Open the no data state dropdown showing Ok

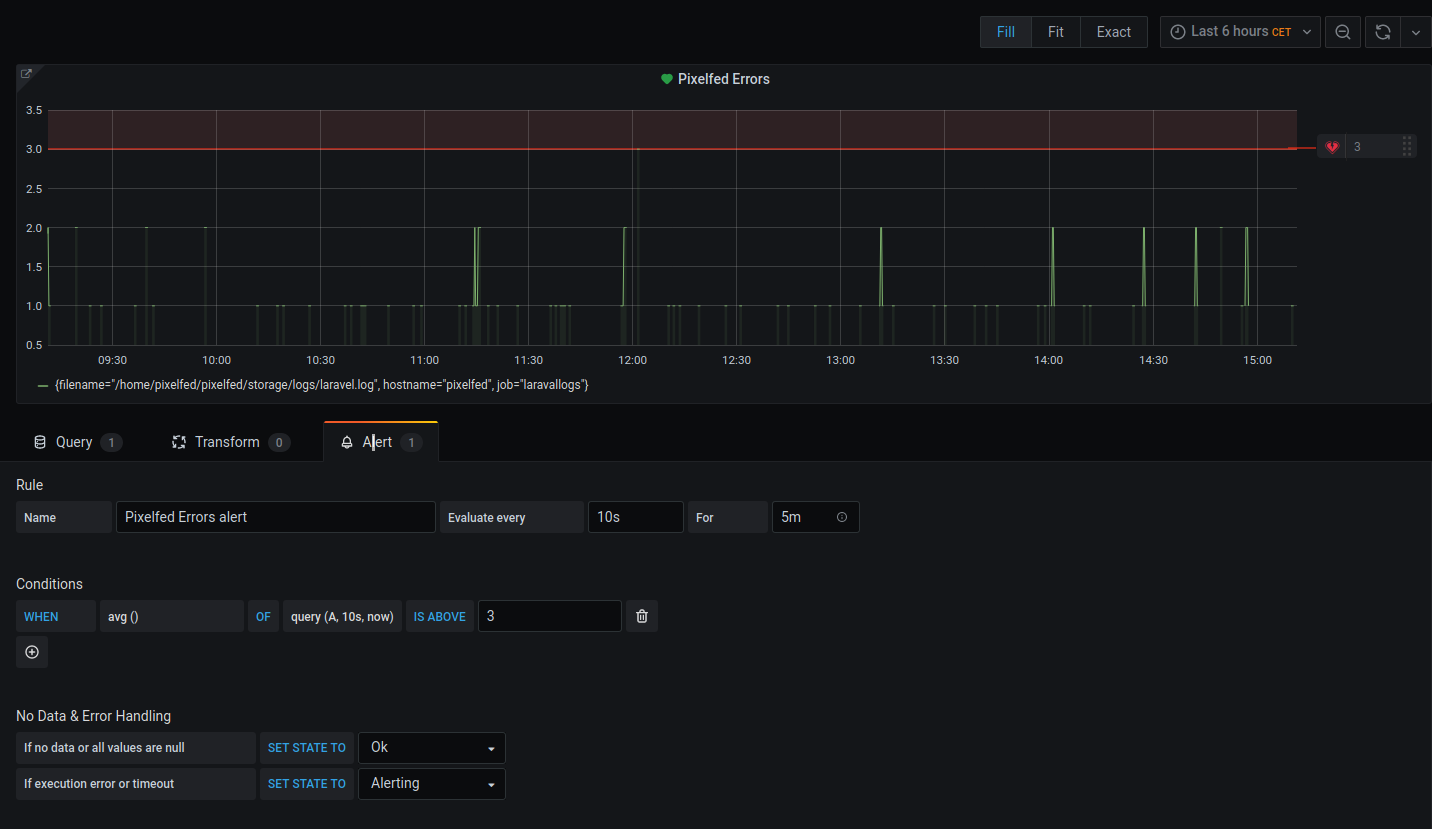pyautogui.click(x=432, y=747)
